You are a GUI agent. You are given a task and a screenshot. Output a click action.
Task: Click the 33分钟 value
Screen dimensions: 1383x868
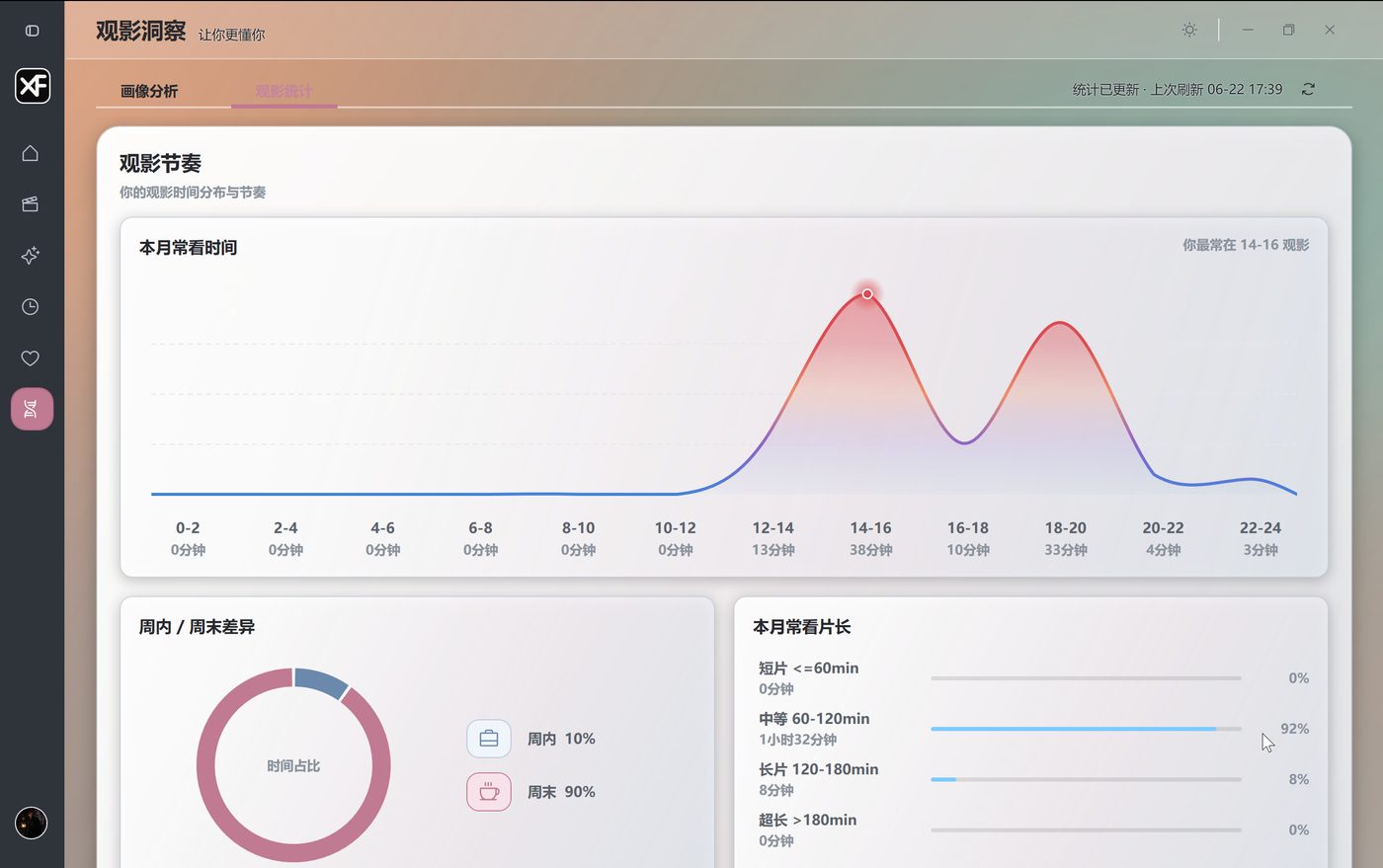[1065, 550]
